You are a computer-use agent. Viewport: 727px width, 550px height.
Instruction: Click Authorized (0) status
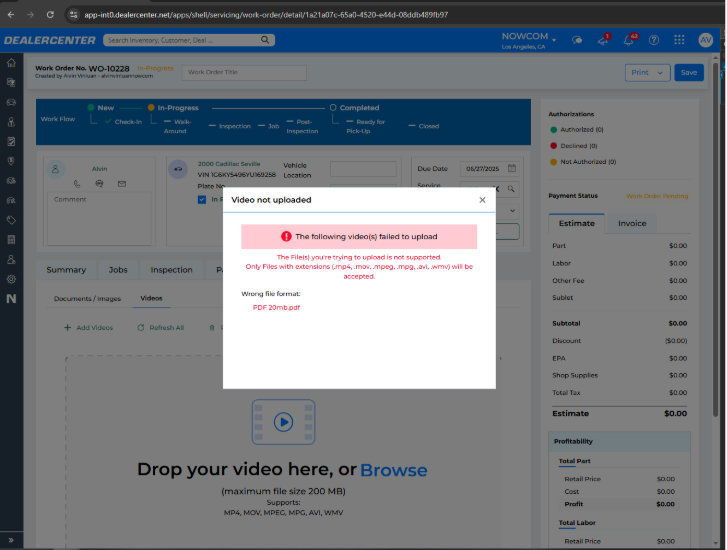coord(577,130)
